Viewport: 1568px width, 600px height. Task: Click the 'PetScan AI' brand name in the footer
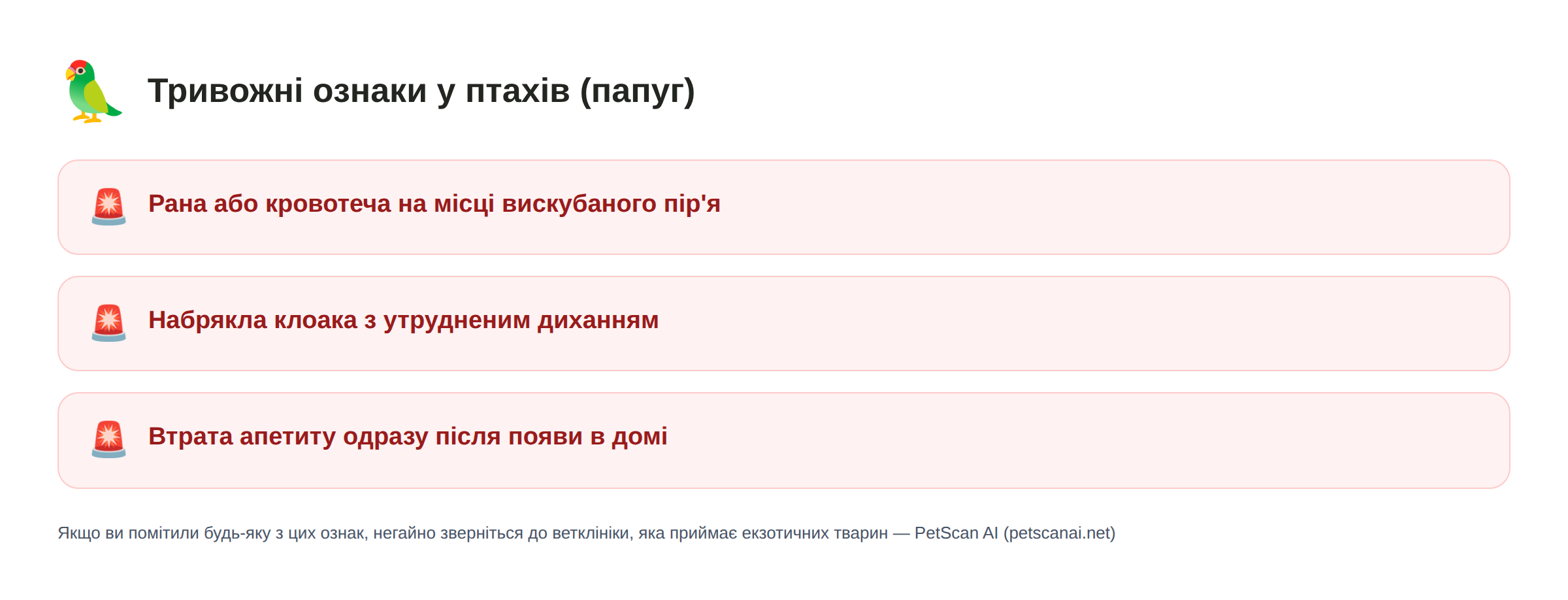(x=956, y=533)
